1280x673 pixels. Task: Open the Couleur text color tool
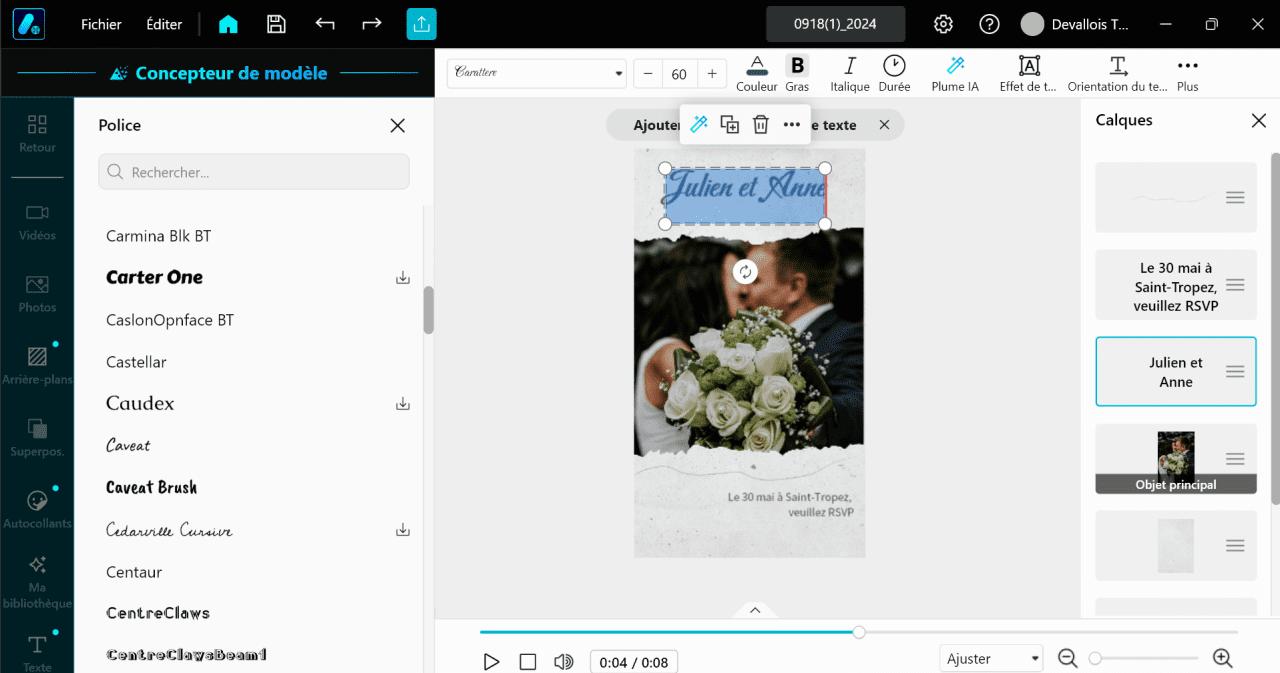pyautogui.click(x=757, y=74)
